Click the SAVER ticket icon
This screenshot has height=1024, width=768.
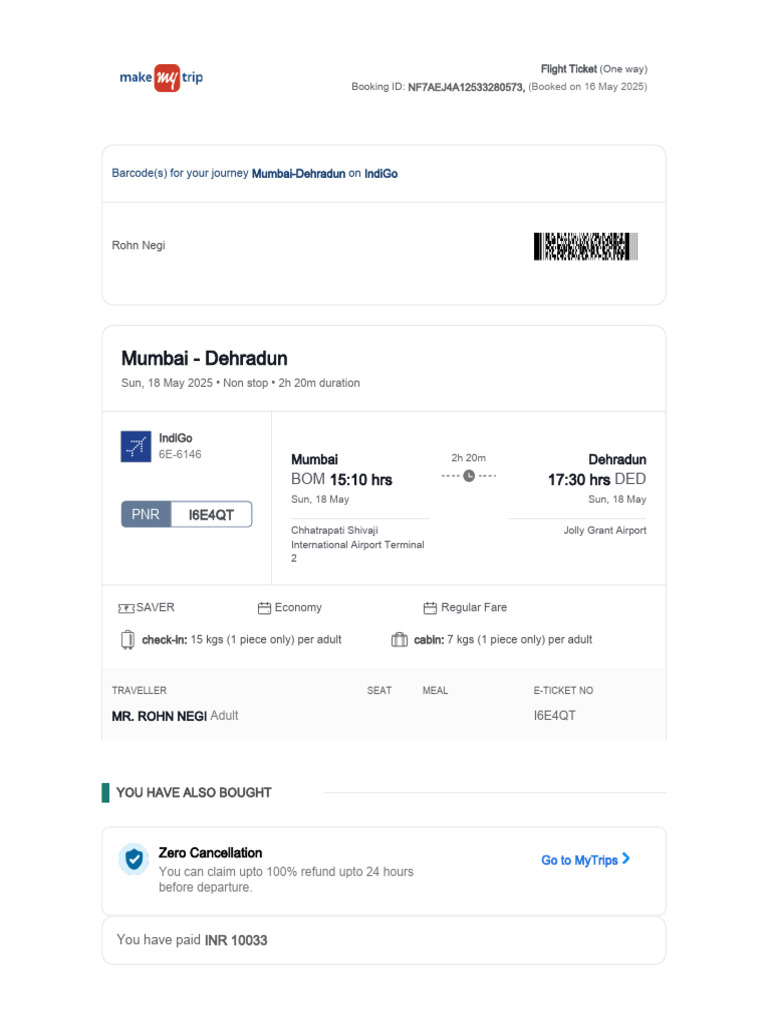coord(126,608)
